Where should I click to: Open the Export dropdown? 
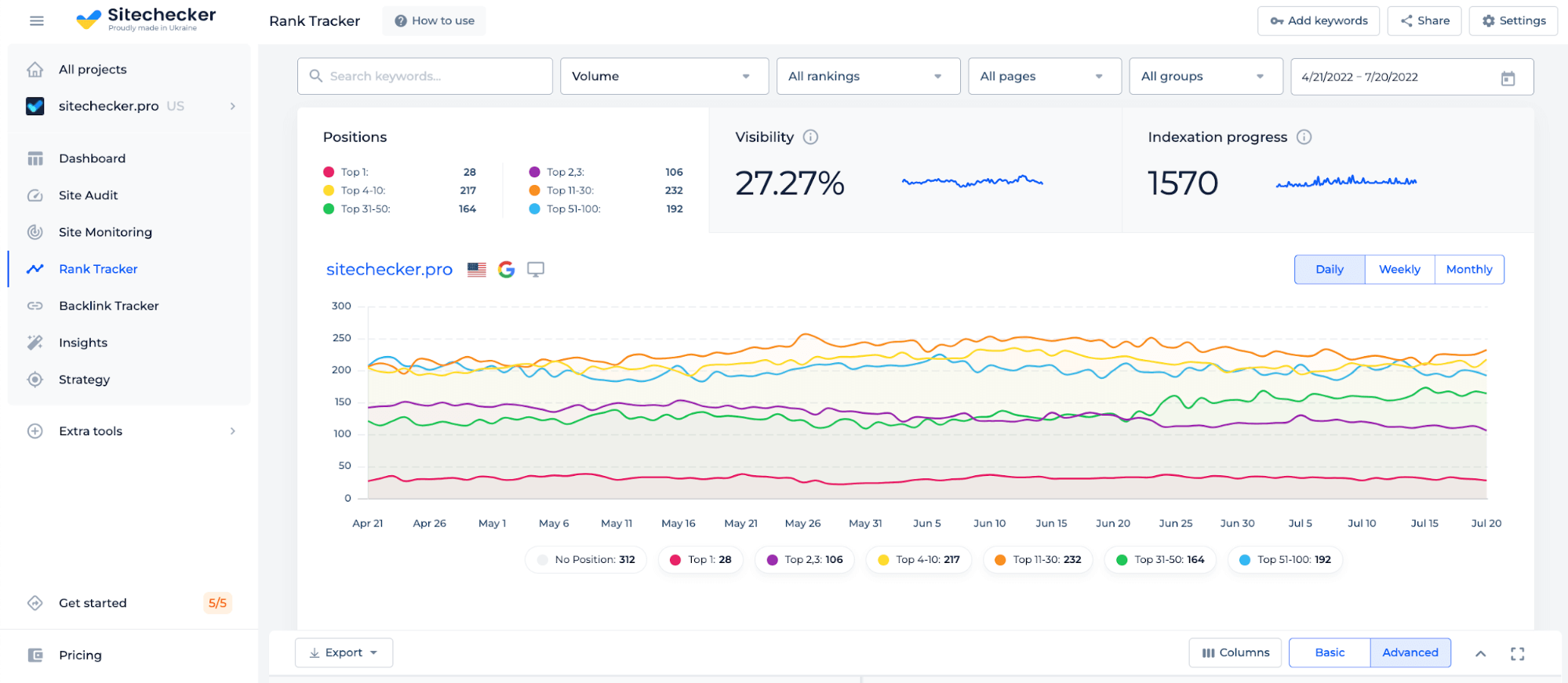pos(344,653)
